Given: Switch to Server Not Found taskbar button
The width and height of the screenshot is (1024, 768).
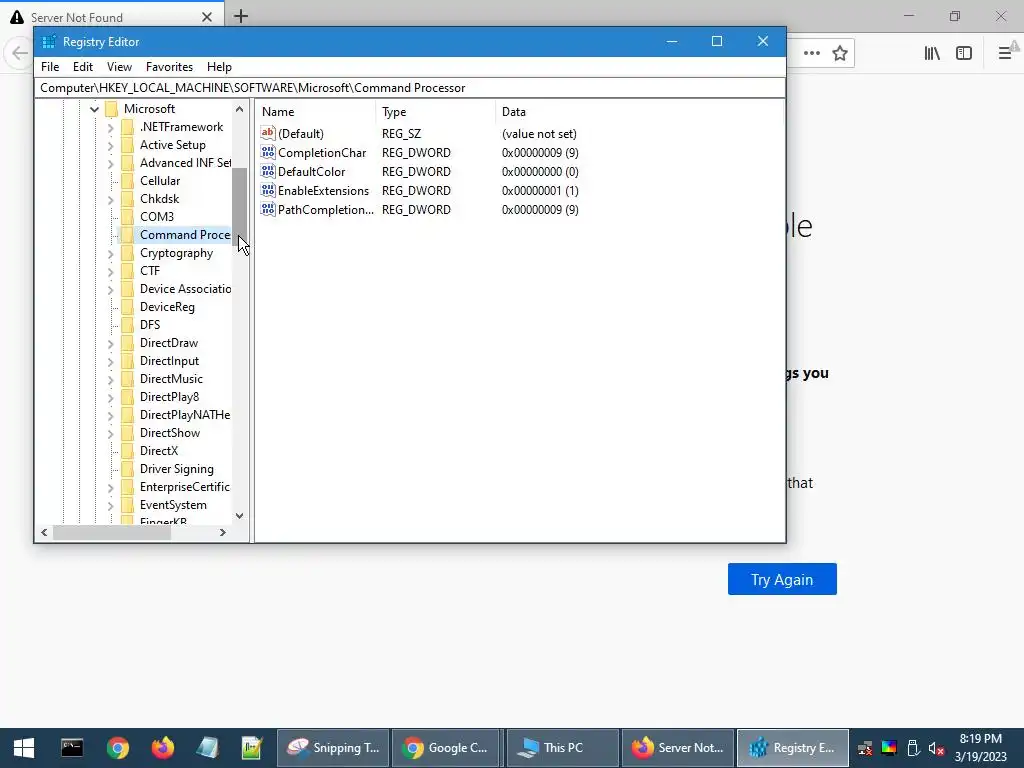Looking at the screenshot, I should pyautogui.click(x=678, y=748).
